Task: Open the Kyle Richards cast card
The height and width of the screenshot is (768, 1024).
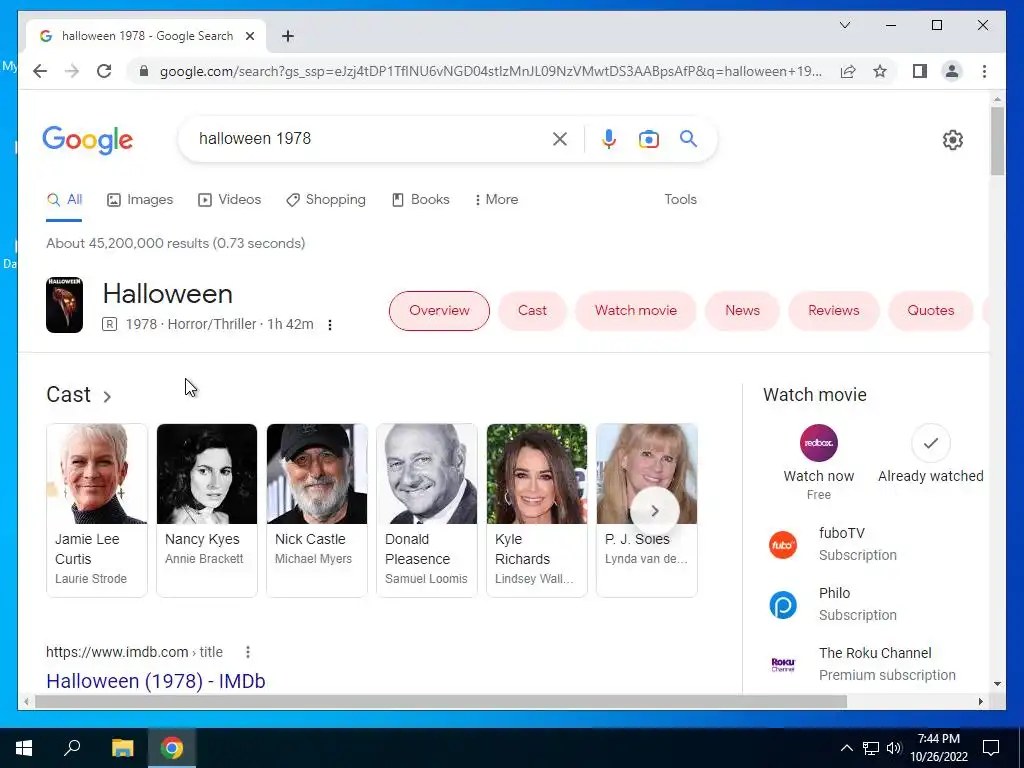Action: (537, 510)
